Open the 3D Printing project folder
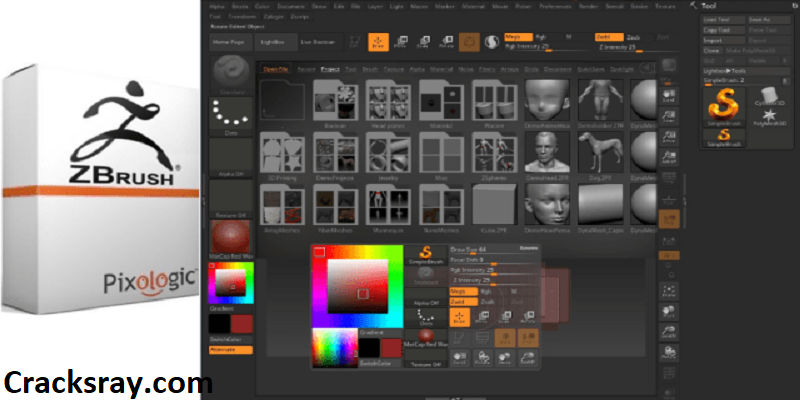The image size is (800, 400). click(282, 157)
